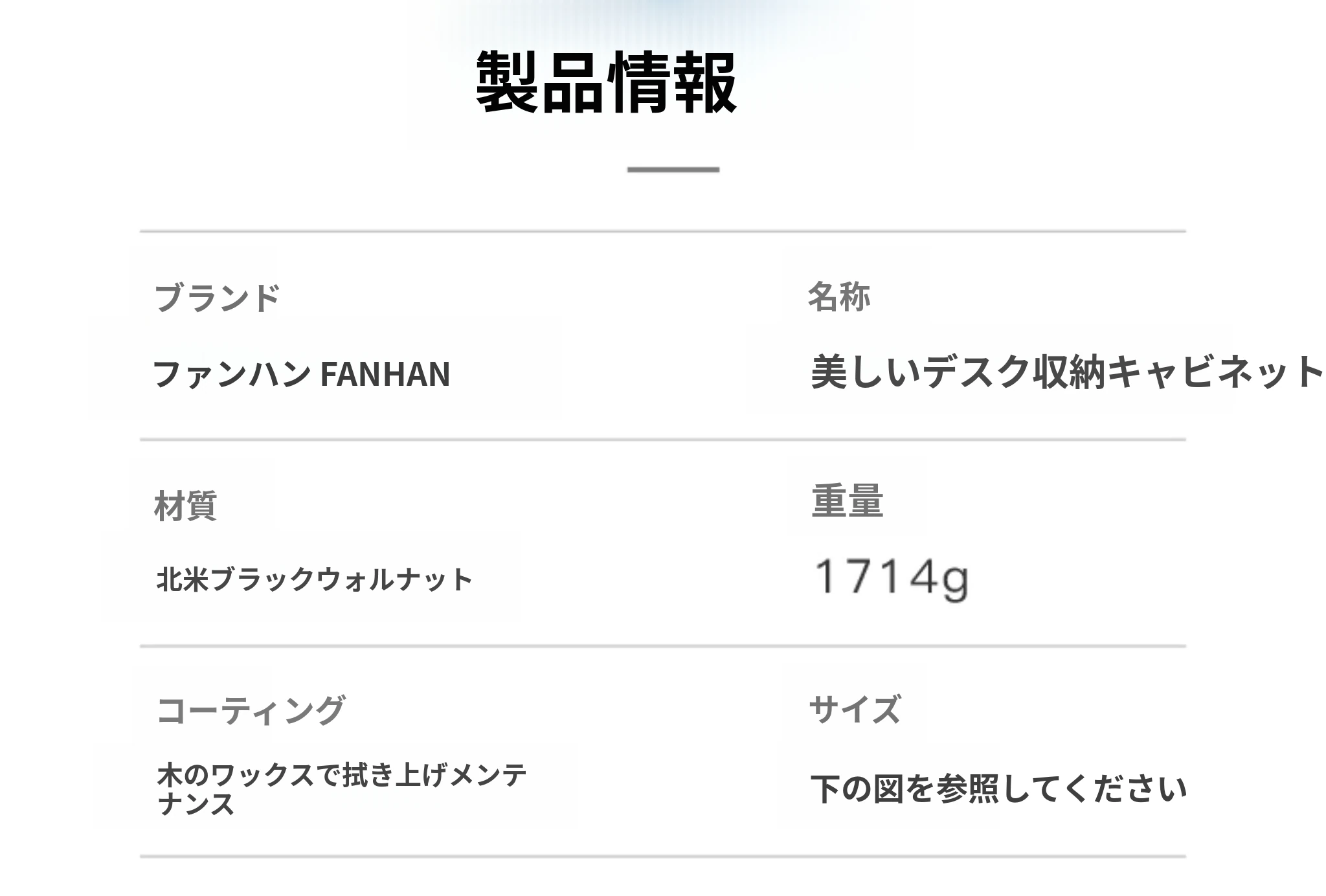Screen dimensions: 1326x896
Task: Click the wrapped ナンス text on second line
Action: pyautogui.click(x=196, y=804)
